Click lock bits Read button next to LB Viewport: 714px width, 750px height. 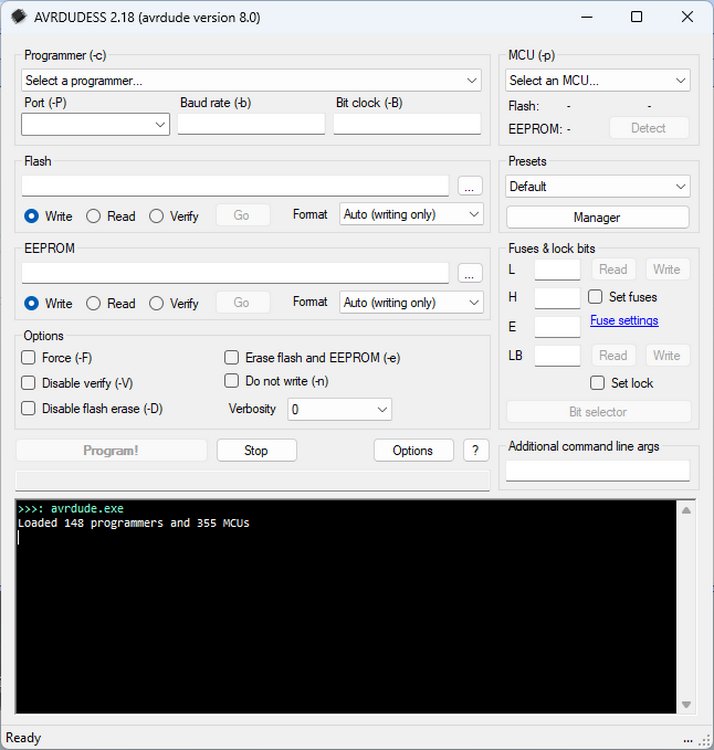pyautogui.click(x=614, y=355)
